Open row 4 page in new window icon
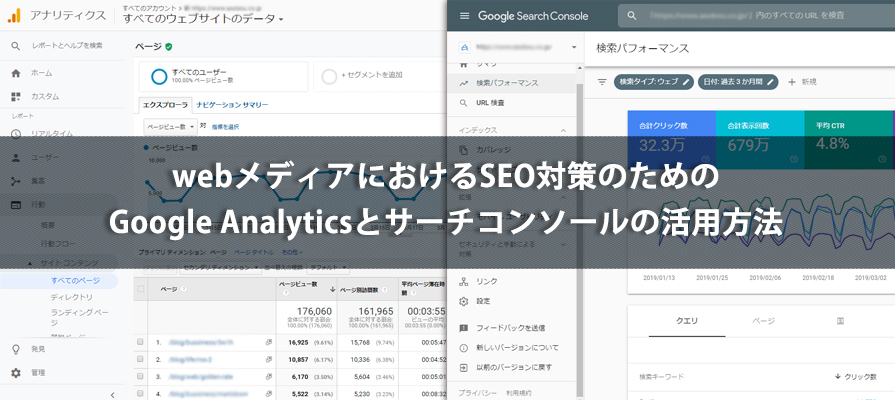Screen dimensions: 895x400 click(268, 394)
